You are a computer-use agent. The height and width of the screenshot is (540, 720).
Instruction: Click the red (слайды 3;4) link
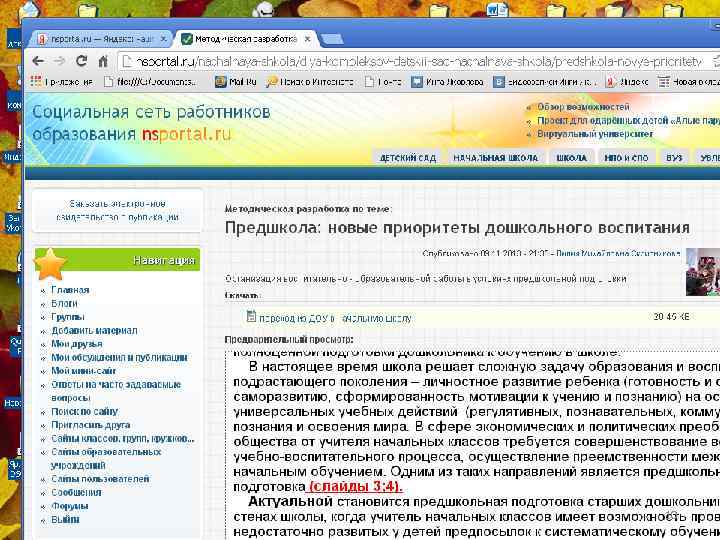tap(354, 486)
